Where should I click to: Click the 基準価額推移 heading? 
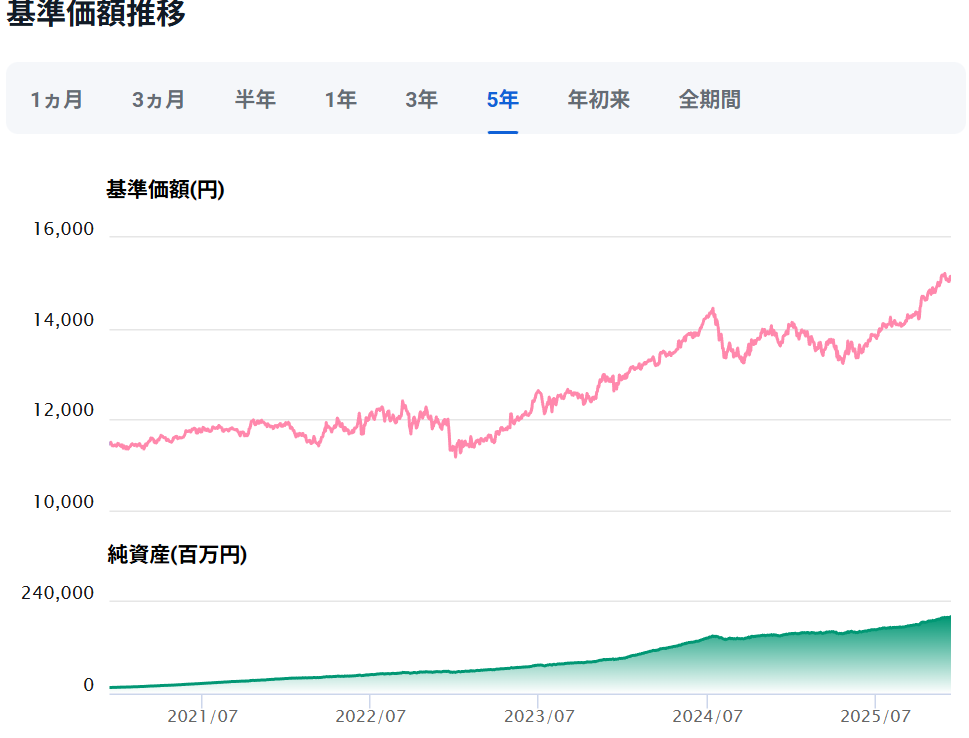[96, 15]
